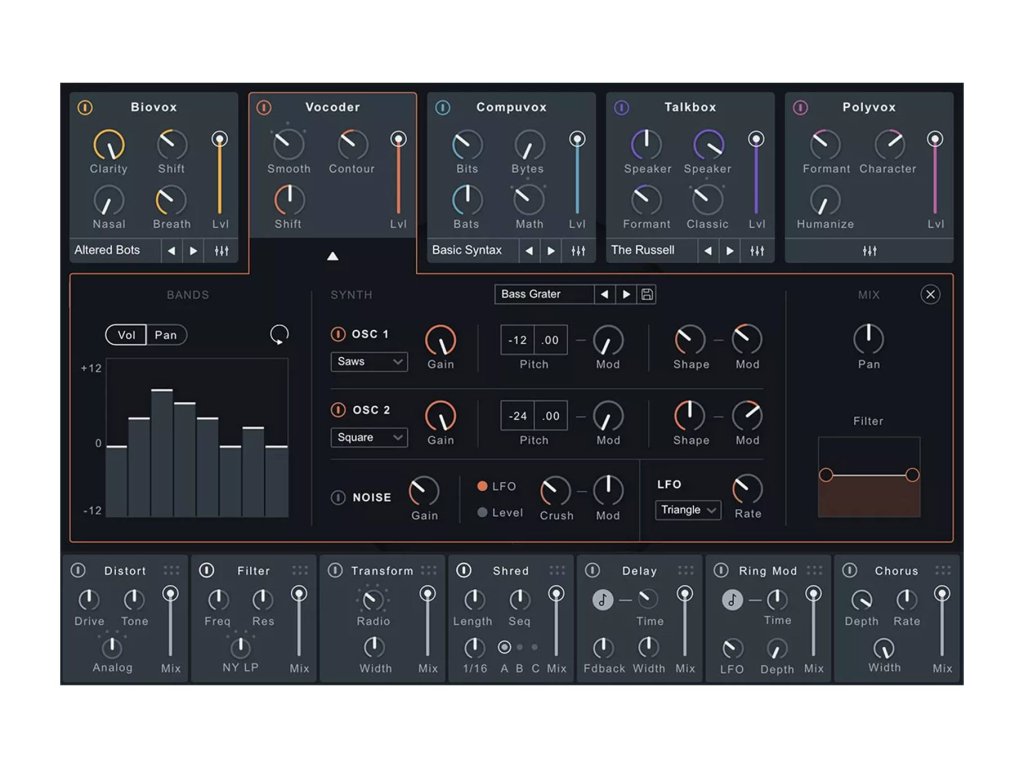Image resolution: width=1024 pixels, height=768 pixels.
Task: Click the save preset floppy disk icon
Action: click(x=647, y=294)
